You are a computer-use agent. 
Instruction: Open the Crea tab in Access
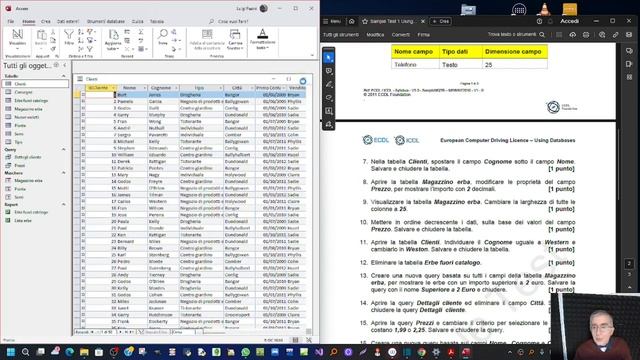[46, 21]
